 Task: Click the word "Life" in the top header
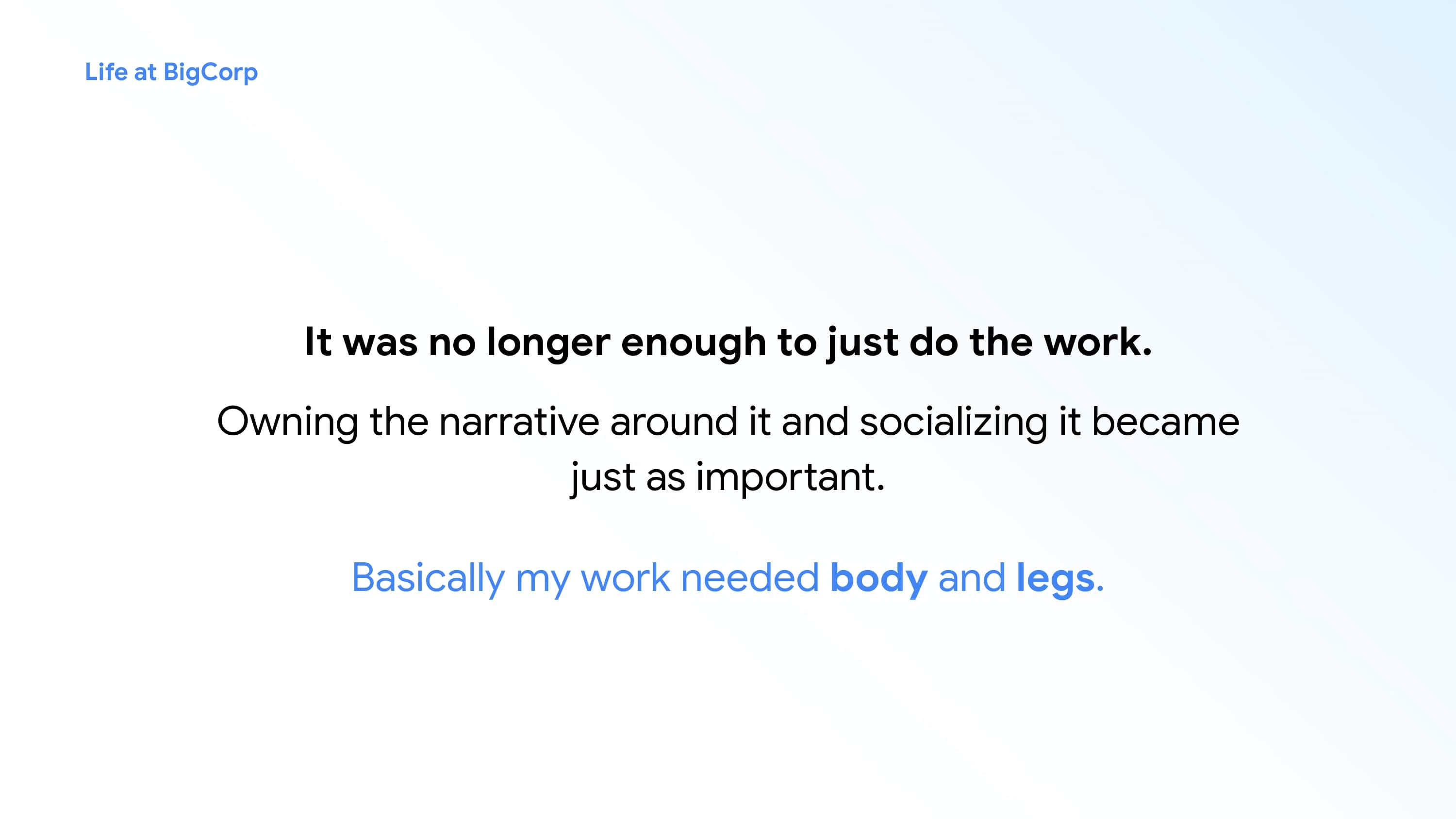pos(106,72)
